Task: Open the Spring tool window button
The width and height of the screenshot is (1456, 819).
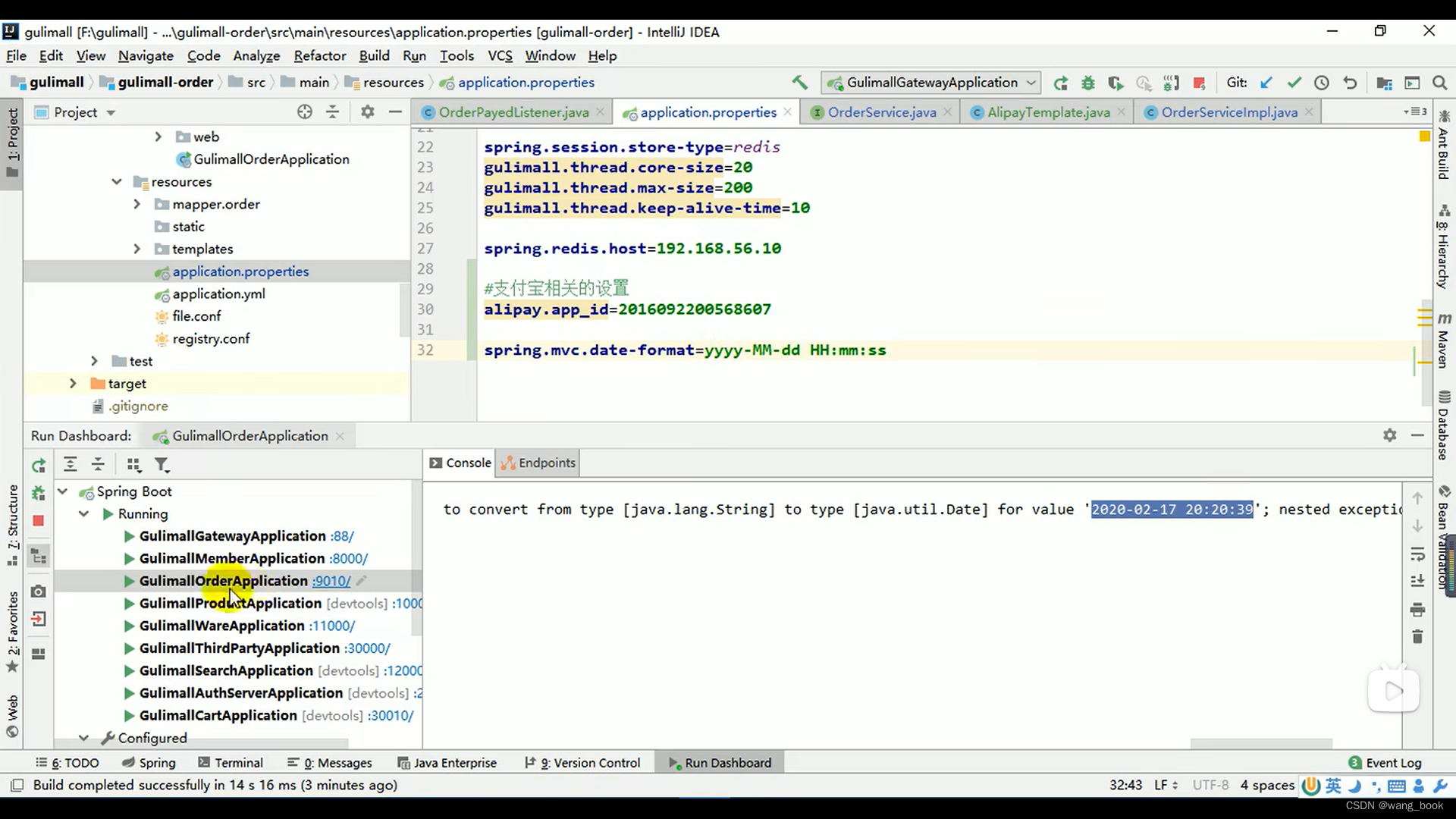Action: click(x=149, y=763)
